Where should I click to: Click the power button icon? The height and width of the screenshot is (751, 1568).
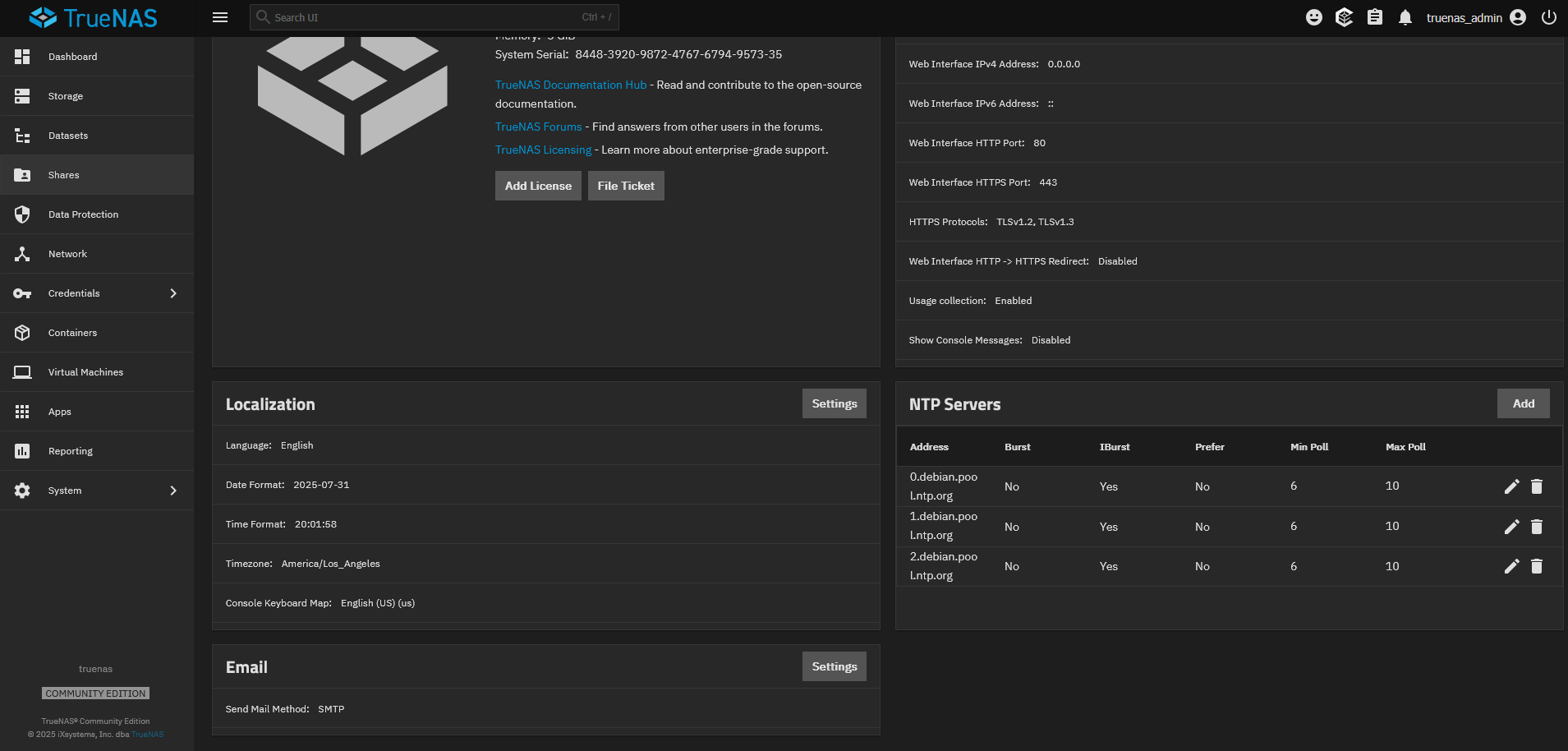(1549, 17)
